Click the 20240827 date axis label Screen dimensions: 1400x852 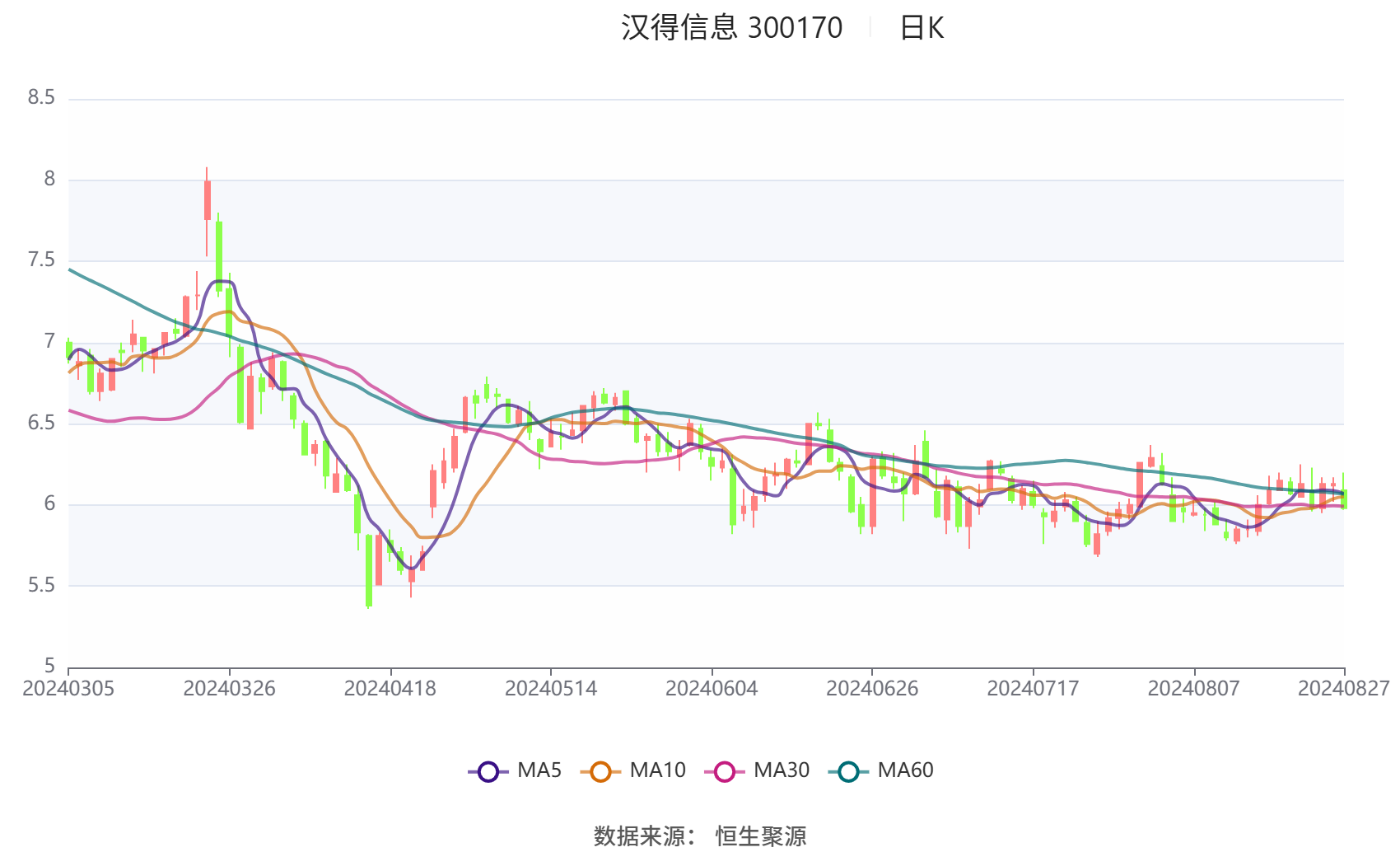(1344, 689)
